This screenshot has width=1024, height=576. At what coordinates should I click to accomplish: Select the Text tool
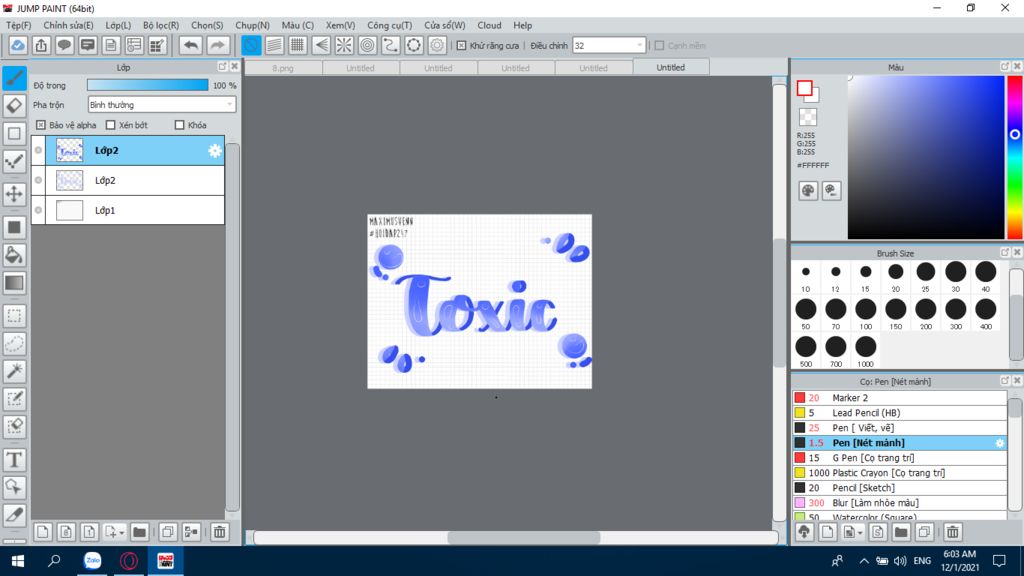(14, 460)
